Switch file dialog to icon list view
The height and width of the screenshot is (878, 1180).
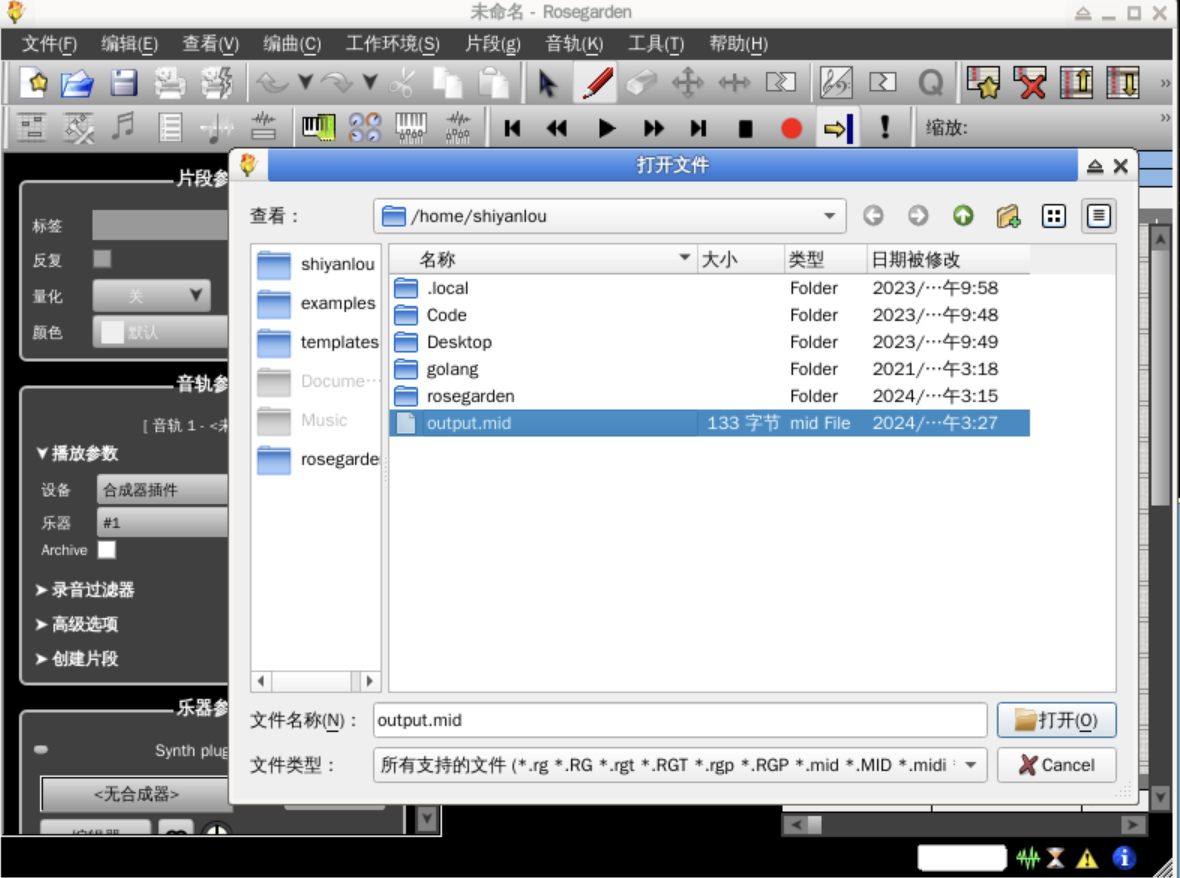pos(1054,217)
